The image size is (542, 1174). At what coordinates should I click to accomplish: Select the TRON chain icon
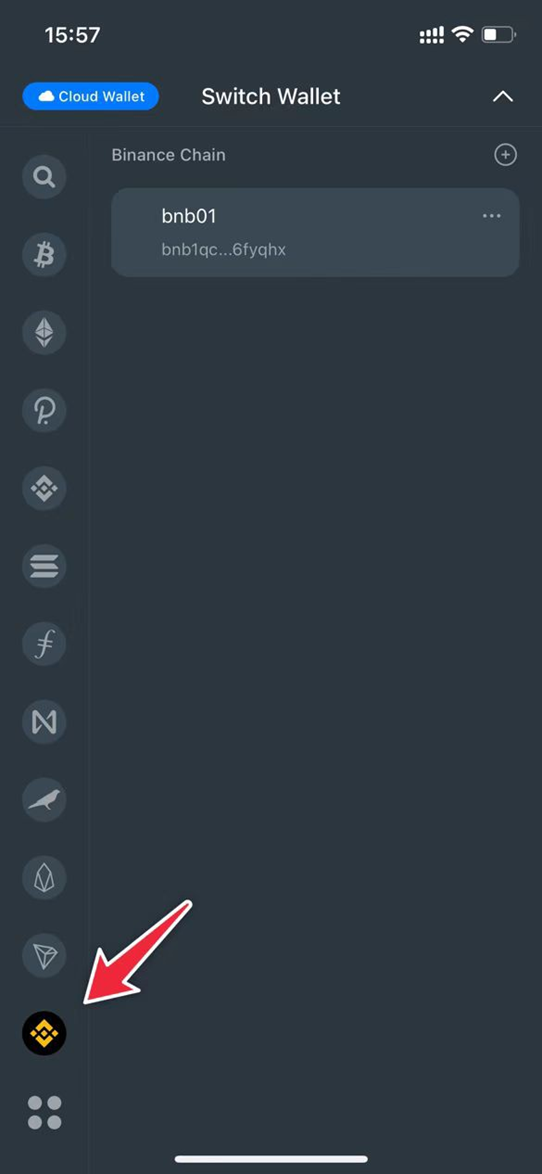[x=44, y=956]
